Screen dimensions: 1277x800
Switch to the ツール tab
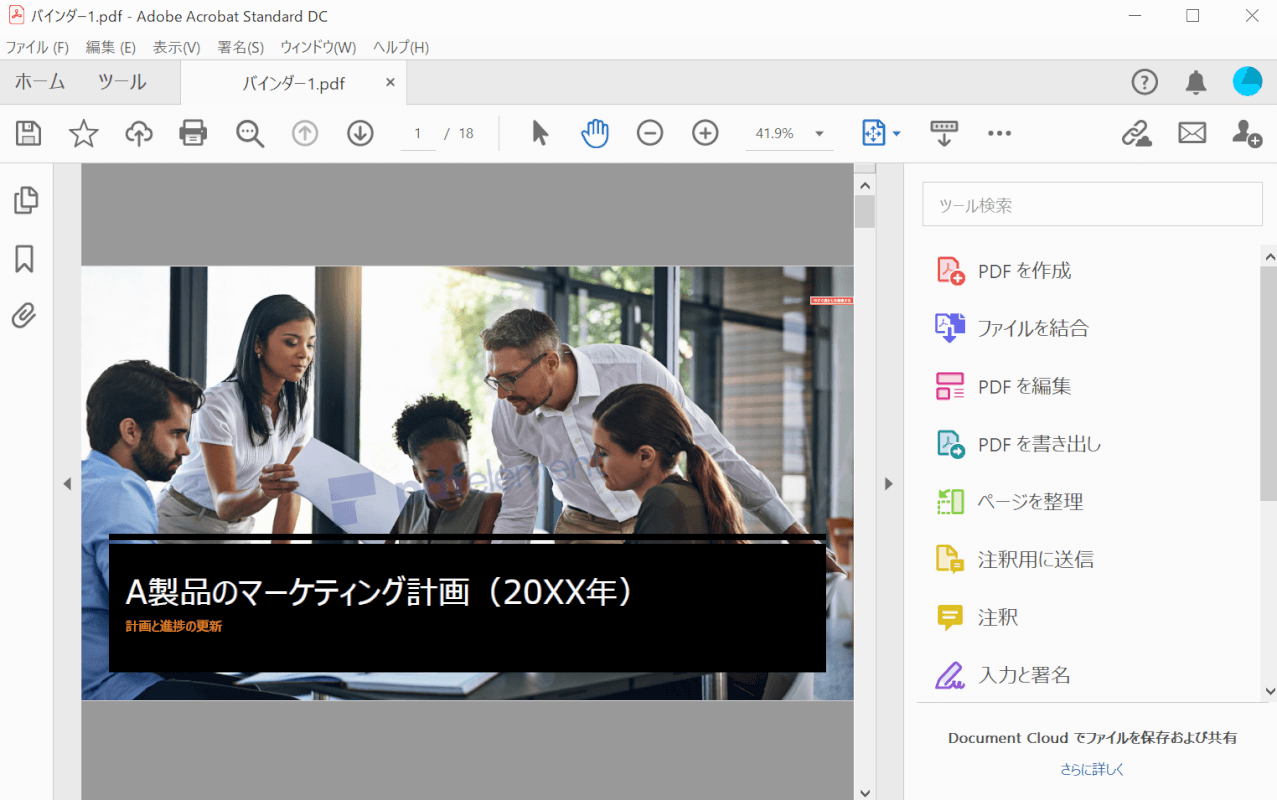coord(122,82)
